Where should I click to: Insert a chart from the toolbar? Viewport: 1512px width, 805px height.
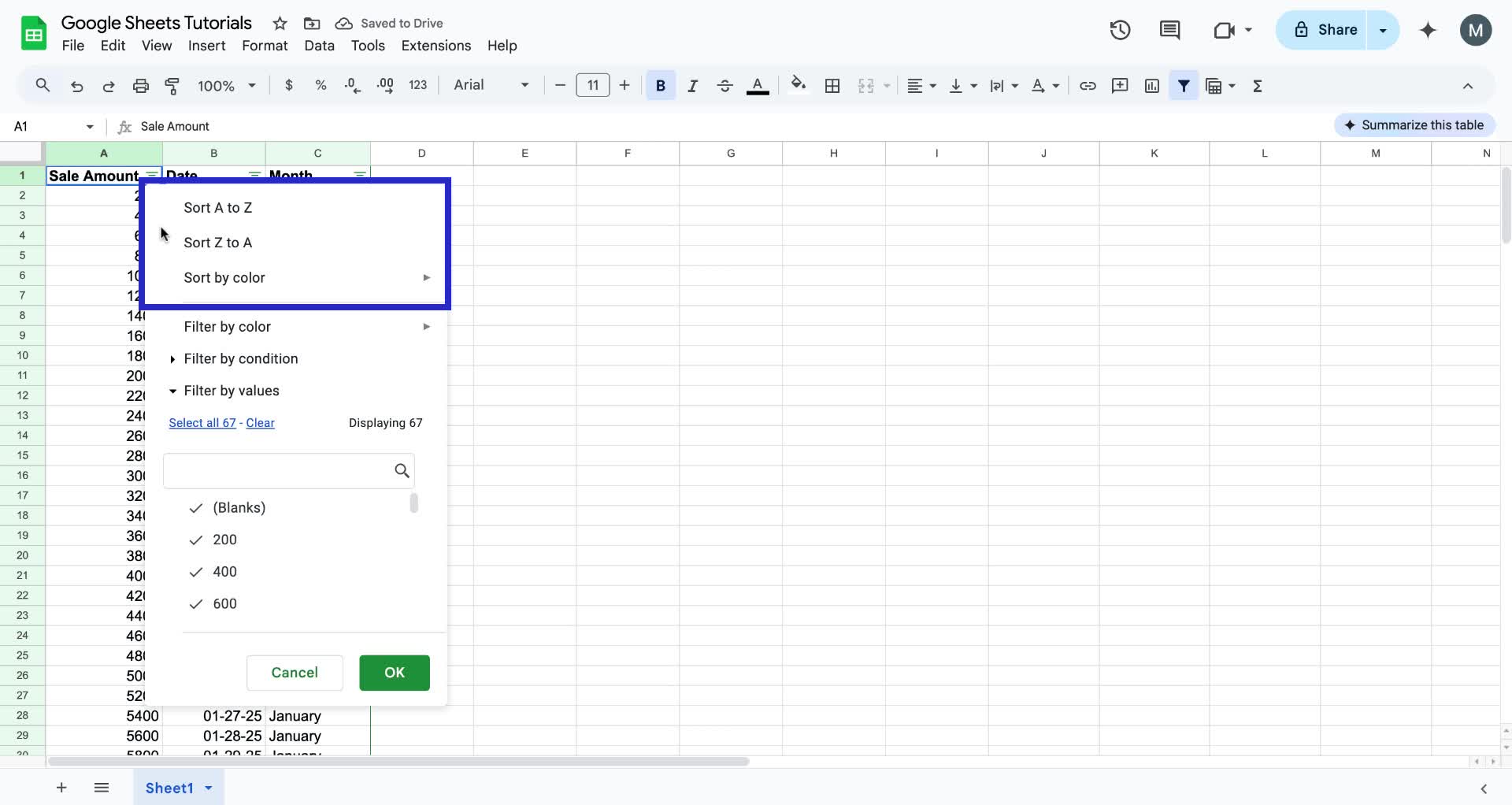coord(1151,85)
